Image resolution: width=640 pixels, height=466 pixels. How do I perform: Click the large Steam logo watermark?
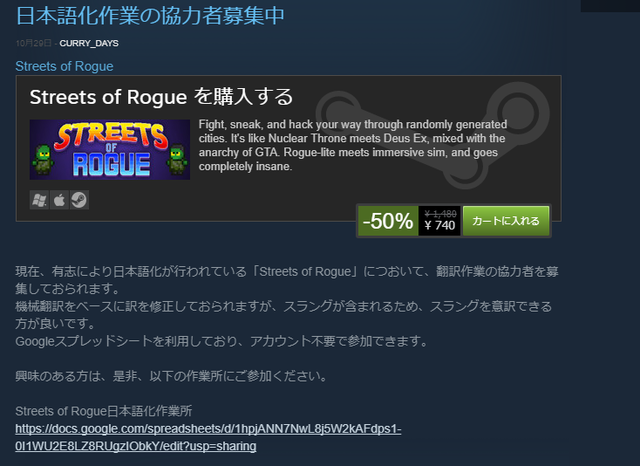[x=433, y=135]
